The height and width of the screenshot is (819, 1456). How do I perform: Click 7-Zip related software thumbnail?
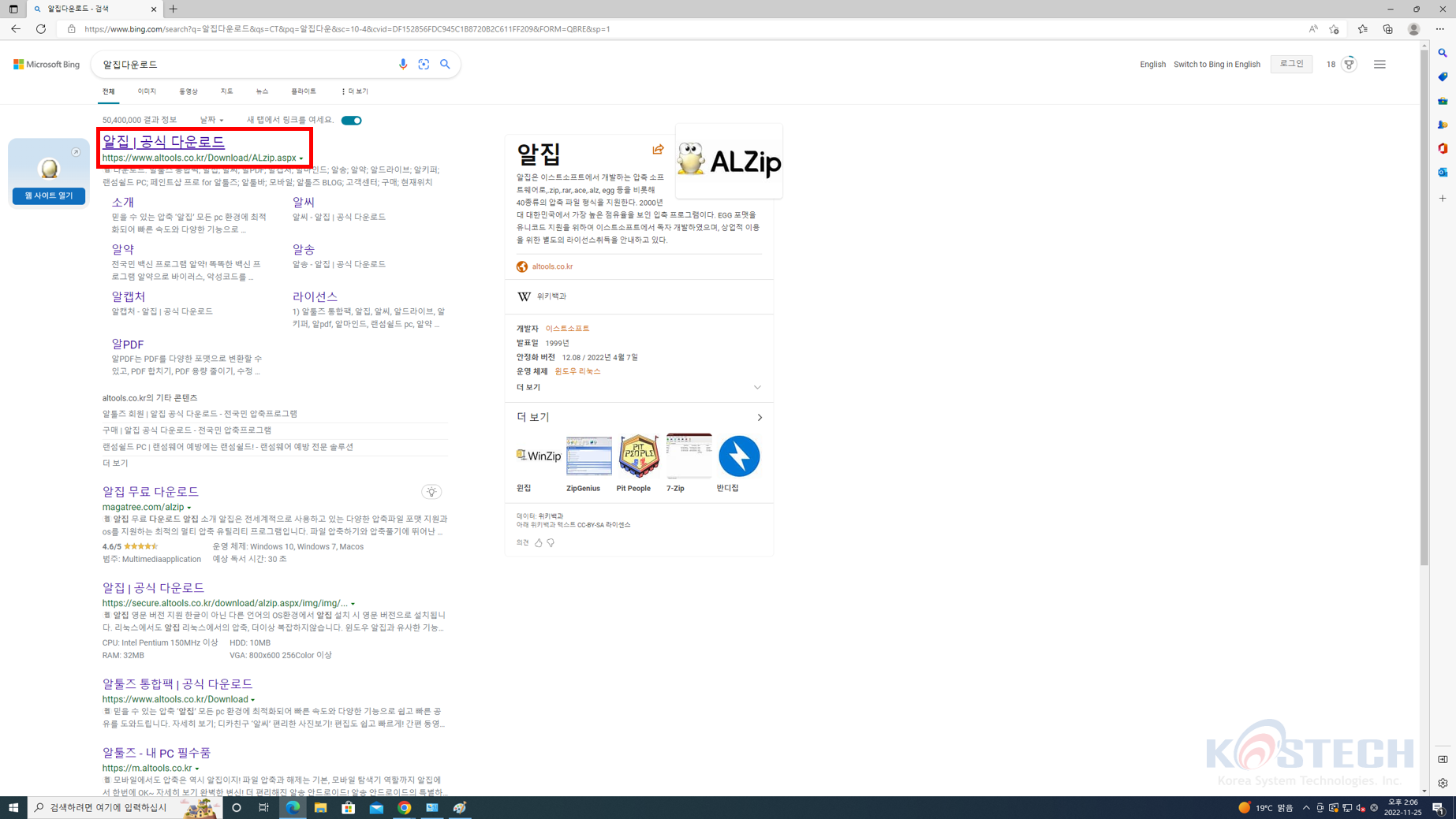point(689,456)
